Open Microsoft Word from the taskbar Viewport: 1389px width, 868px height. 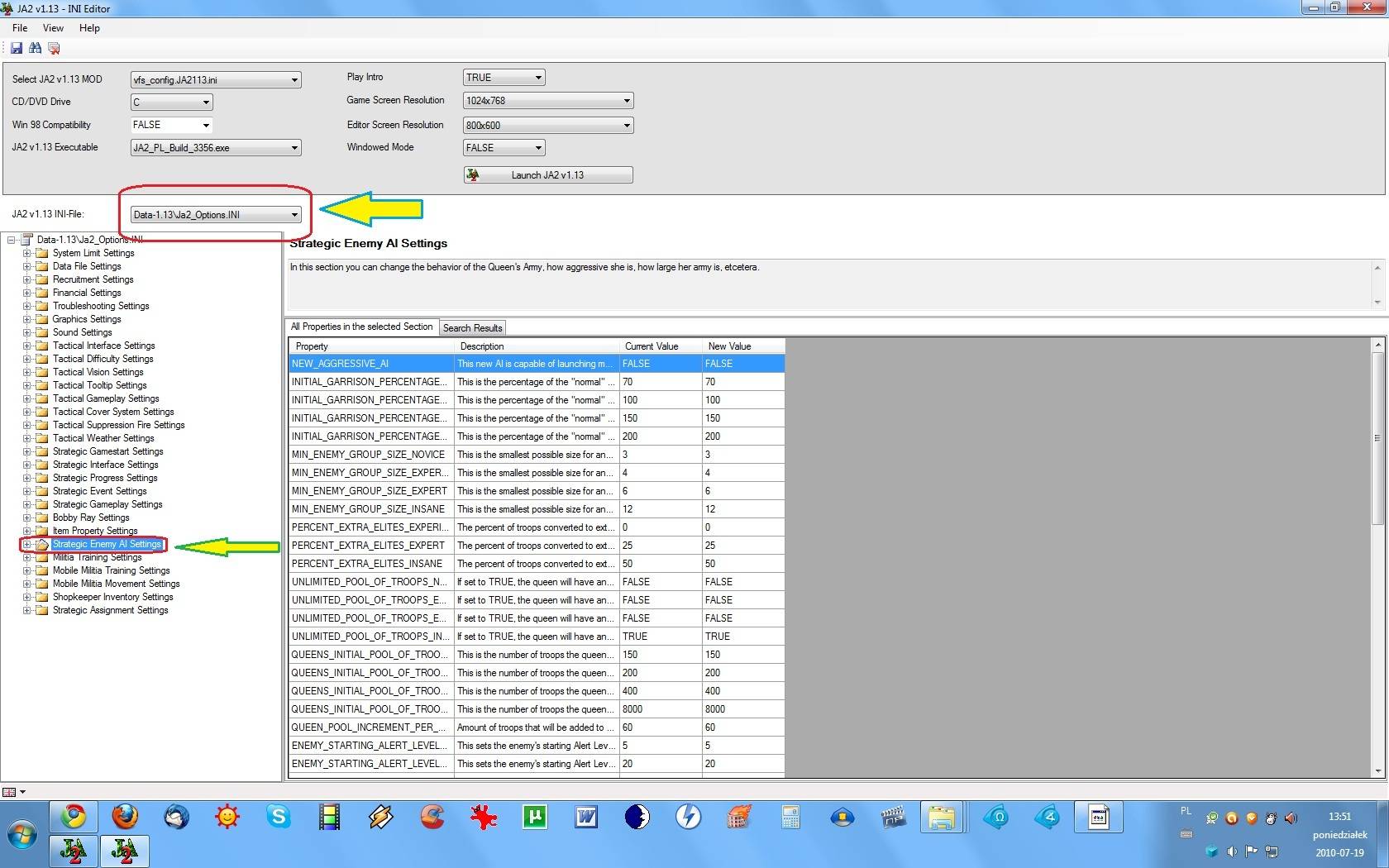[586, 817]
